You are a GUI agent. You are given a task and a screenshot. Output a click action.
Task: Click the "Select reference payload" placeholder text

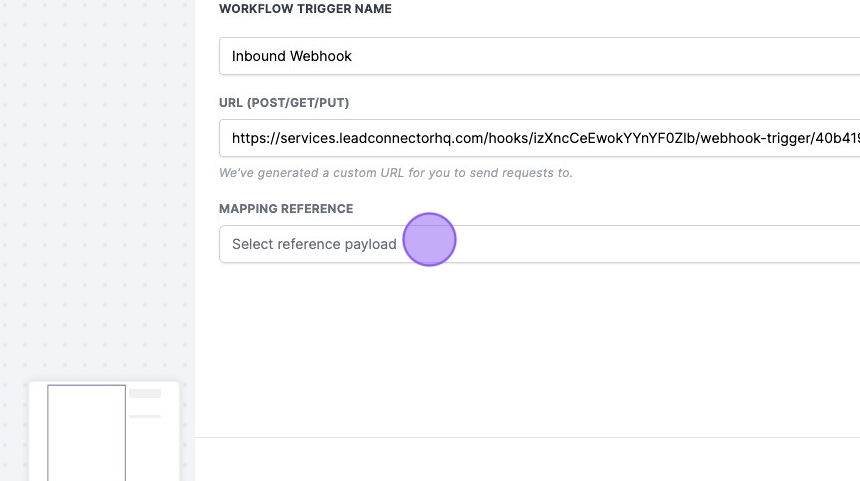click(x=314, y=244)
